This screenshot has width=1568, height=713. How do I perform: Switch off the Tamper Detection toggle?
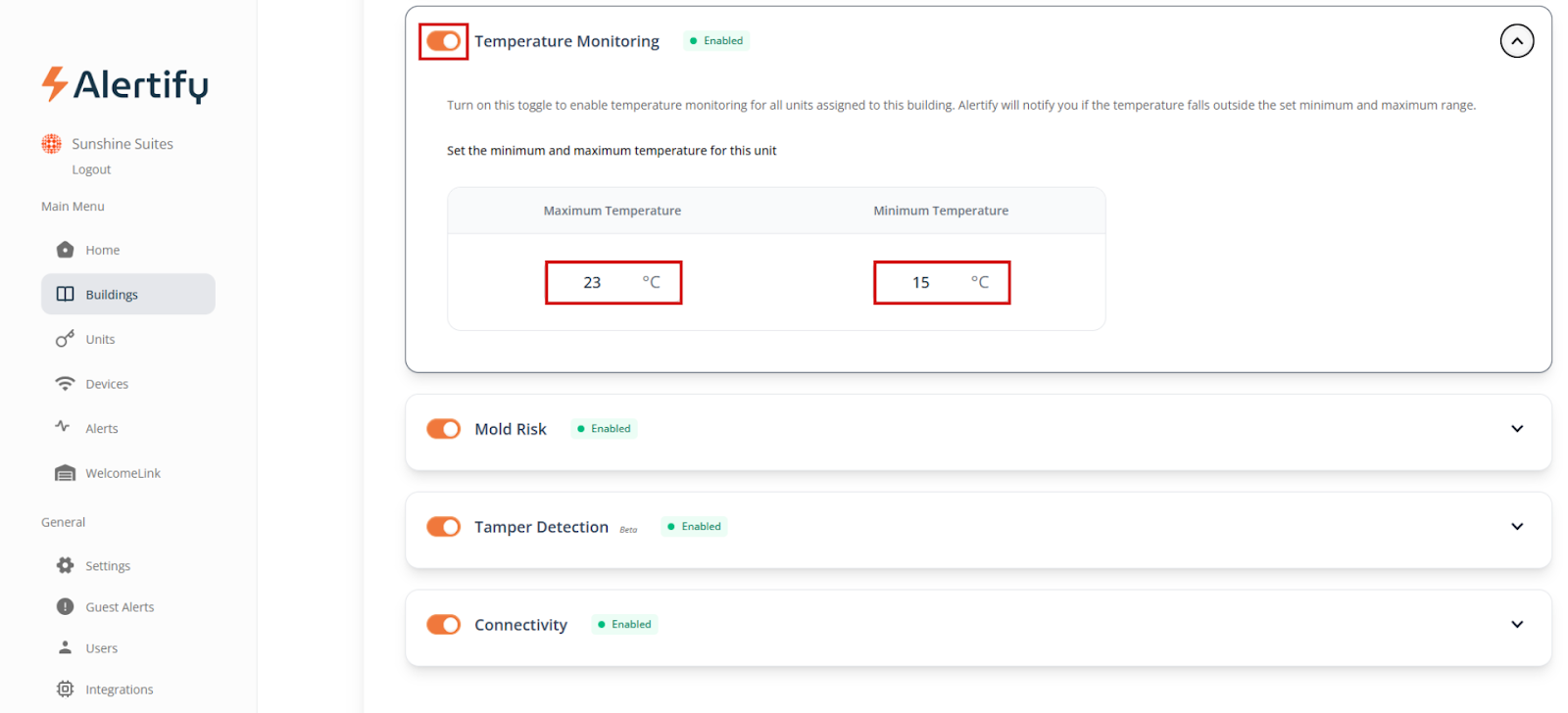(444, 527)
